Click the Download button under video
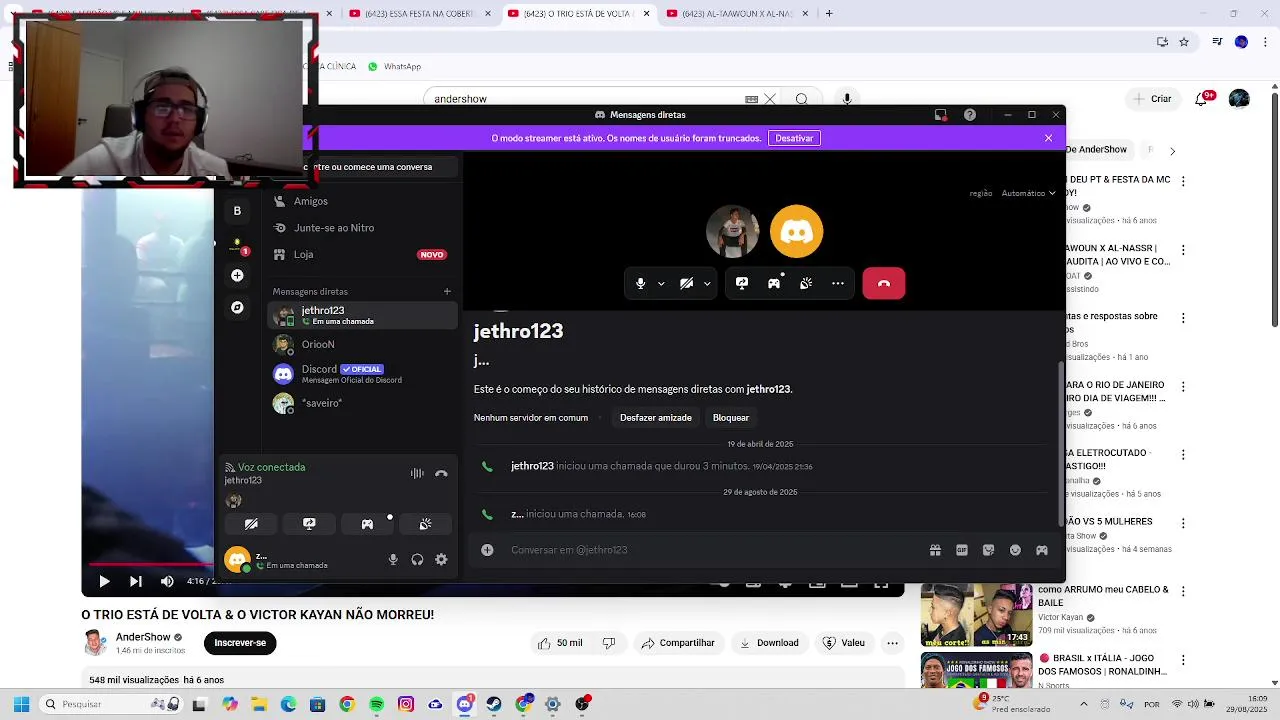Image resolution: width=1280 pixels, height=720 pixels. [770, 643]
